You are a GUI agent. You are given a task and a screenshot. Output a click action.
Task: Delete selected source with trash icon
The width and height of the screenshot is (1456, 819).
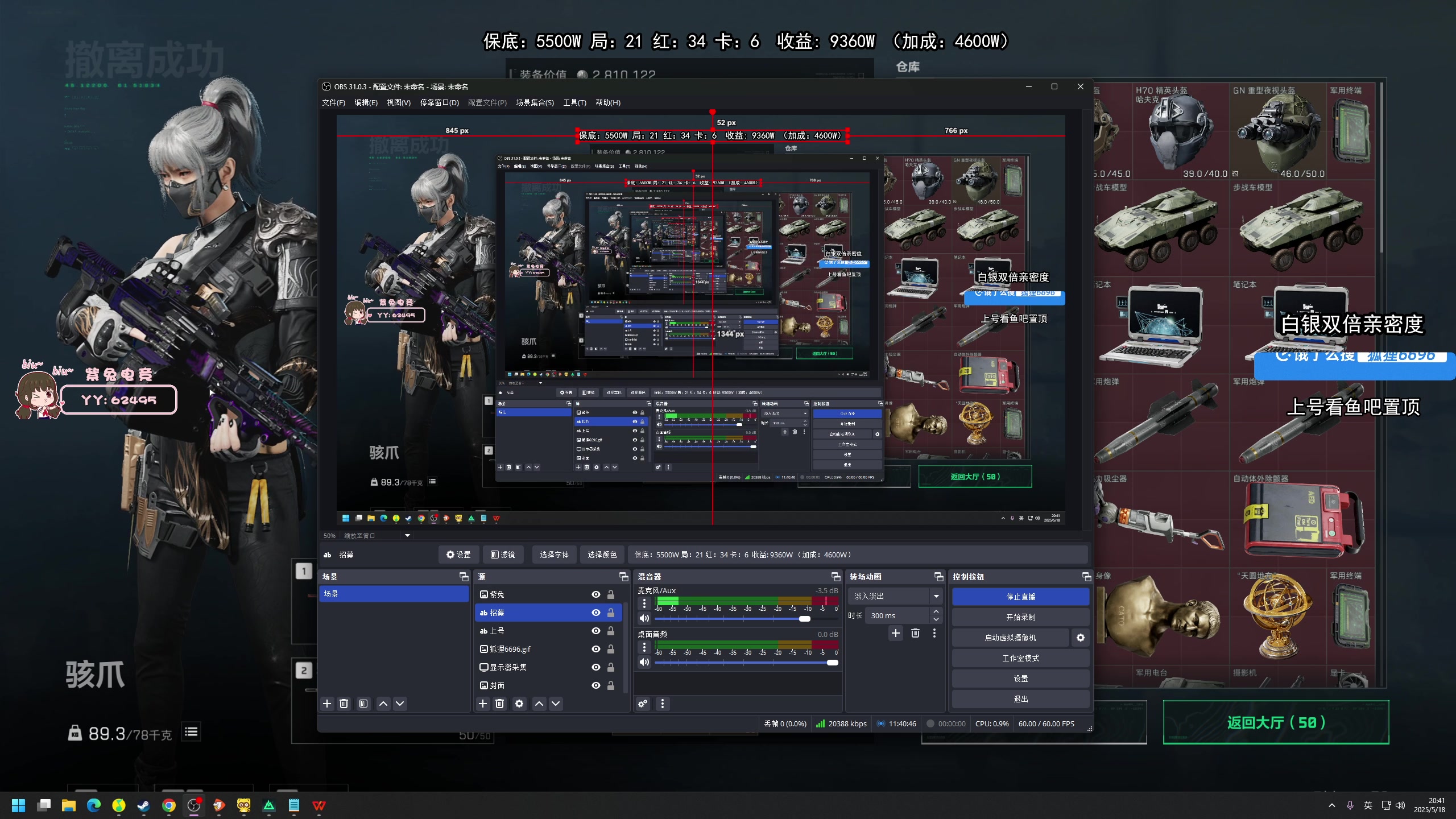click(x=500, y=704)
